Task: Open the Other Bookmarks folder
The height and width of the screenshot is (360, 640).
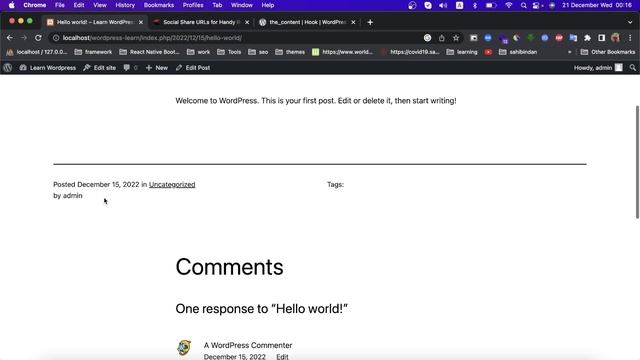Action: 608,52
